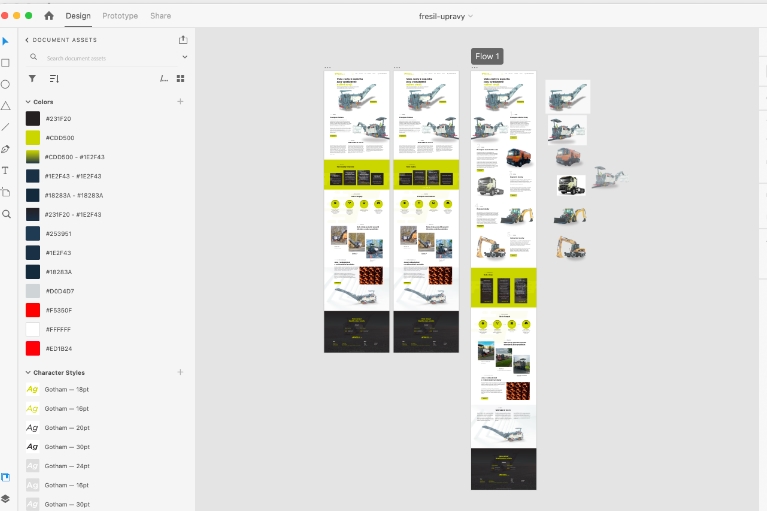Screen dimensions: 767x511
Task: Filter document assets with funnel icon
Action: point(32,78)
